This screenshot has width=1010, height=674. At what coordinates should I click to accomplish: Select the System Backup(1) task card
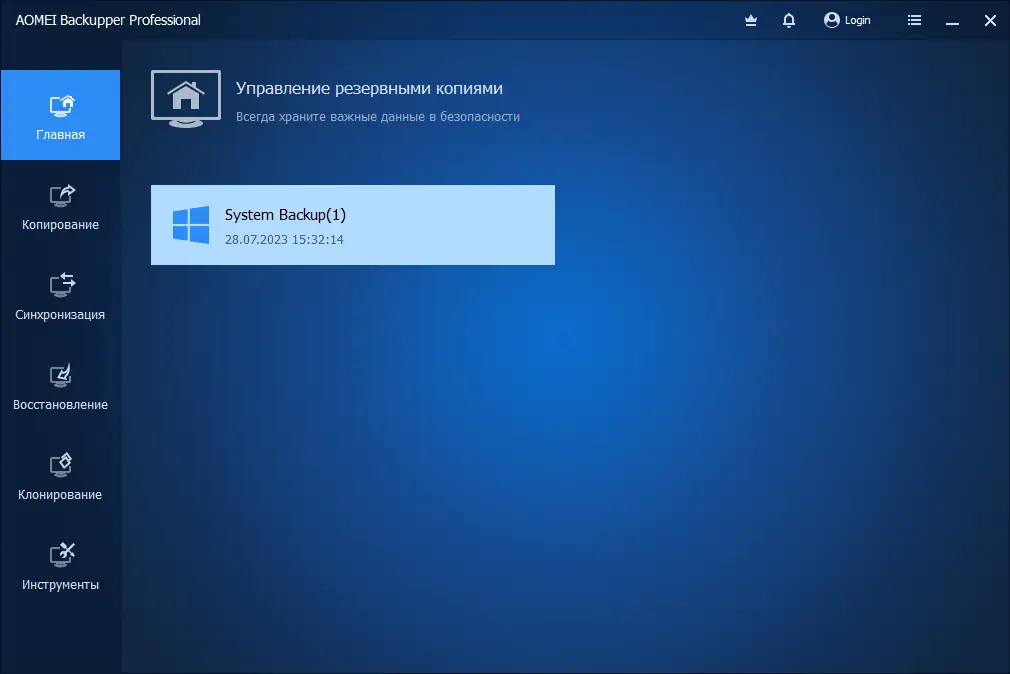pos(352,225)
